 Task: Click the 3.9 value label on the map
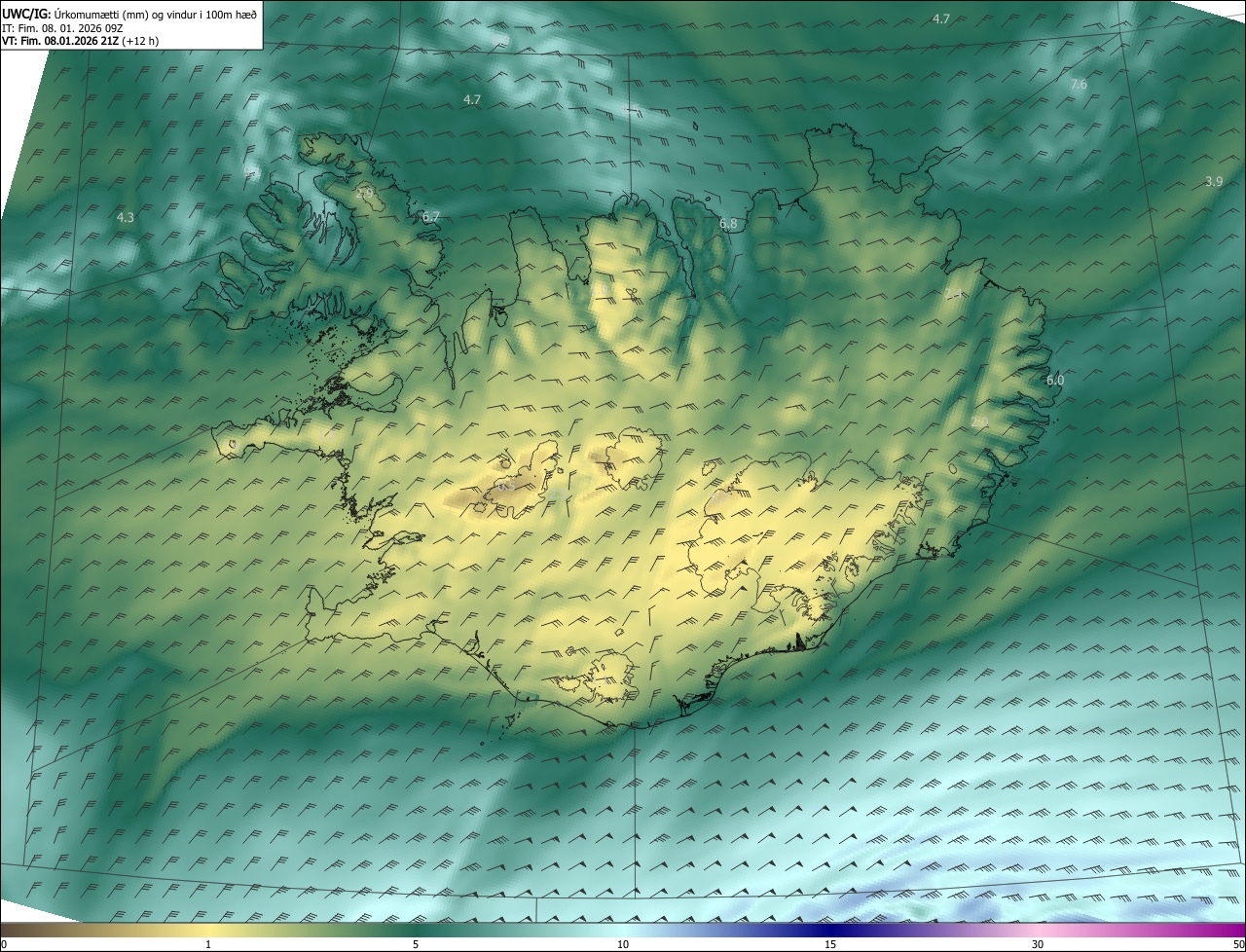click(1214, 182)
